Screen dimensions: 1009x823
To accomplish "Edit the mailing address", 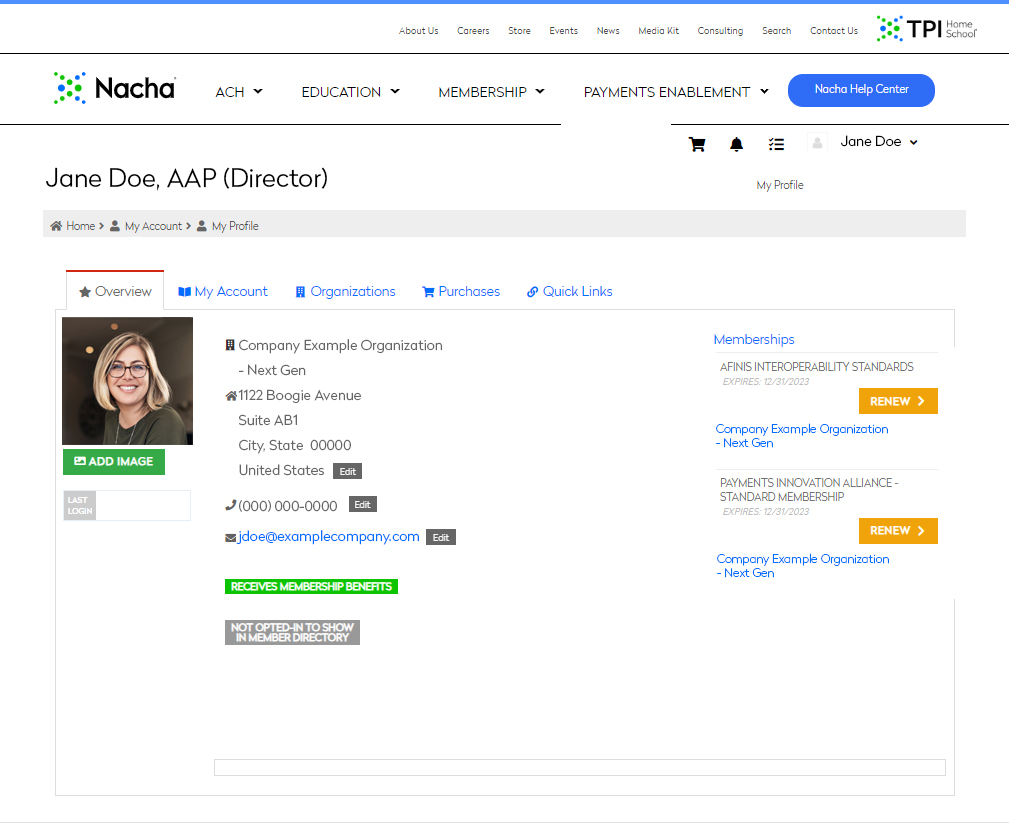I will pos(347,472).
